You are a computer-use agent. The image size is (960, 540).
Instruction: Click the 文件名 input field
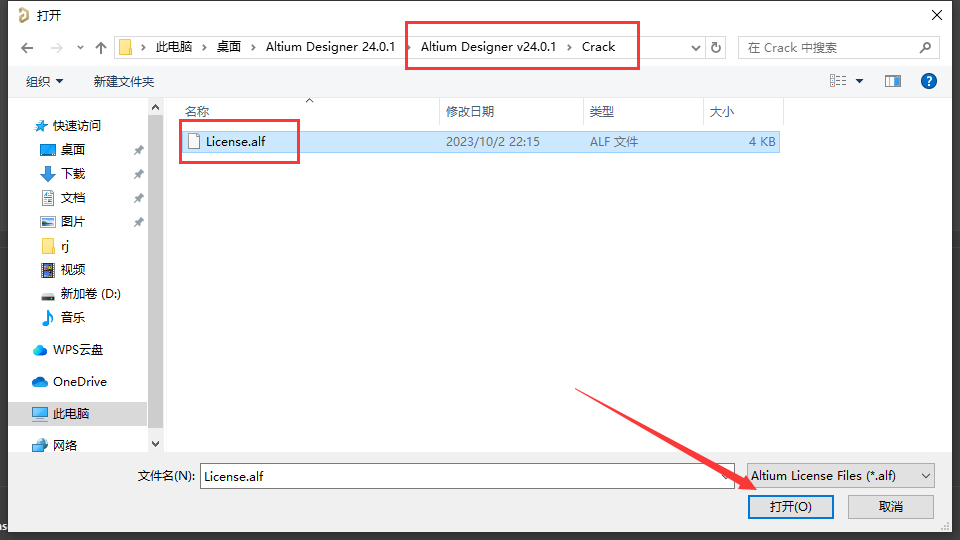(467, 476)
